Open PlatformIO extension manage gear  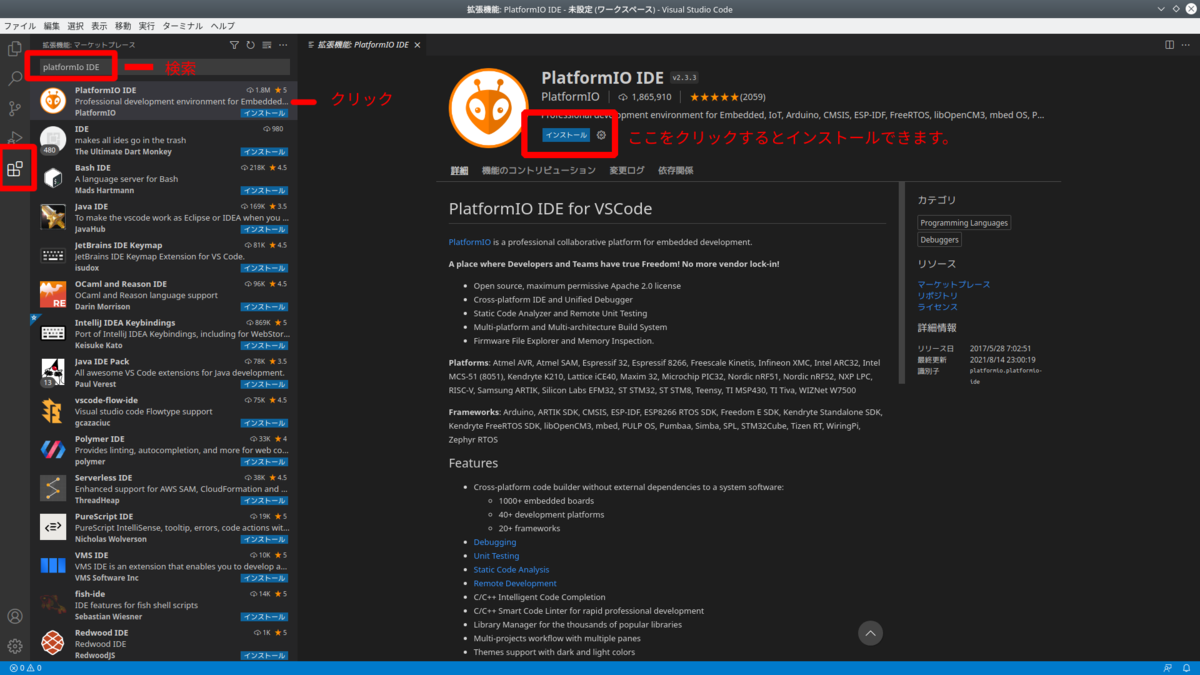[601, 135]
